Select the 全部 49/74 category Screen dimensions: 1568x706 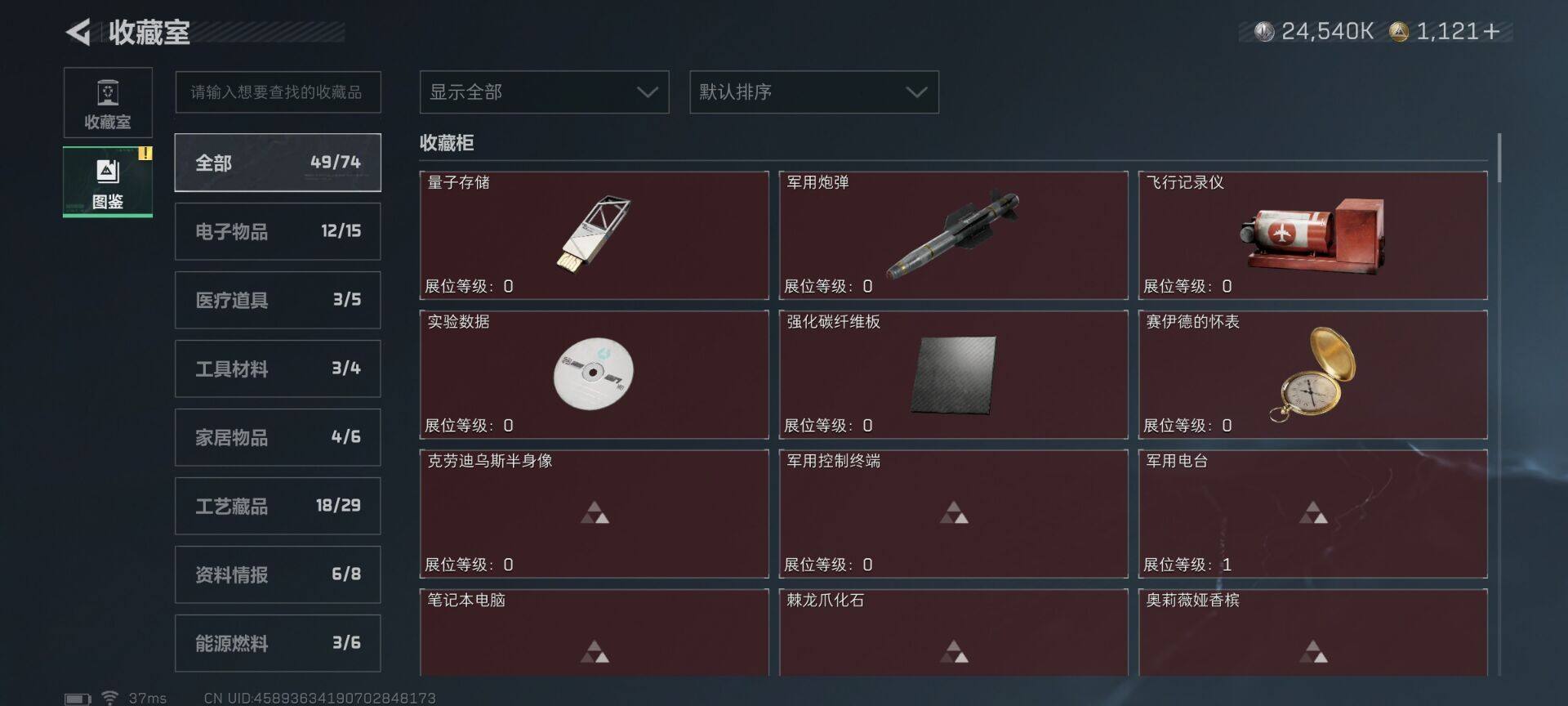(278, 163)
